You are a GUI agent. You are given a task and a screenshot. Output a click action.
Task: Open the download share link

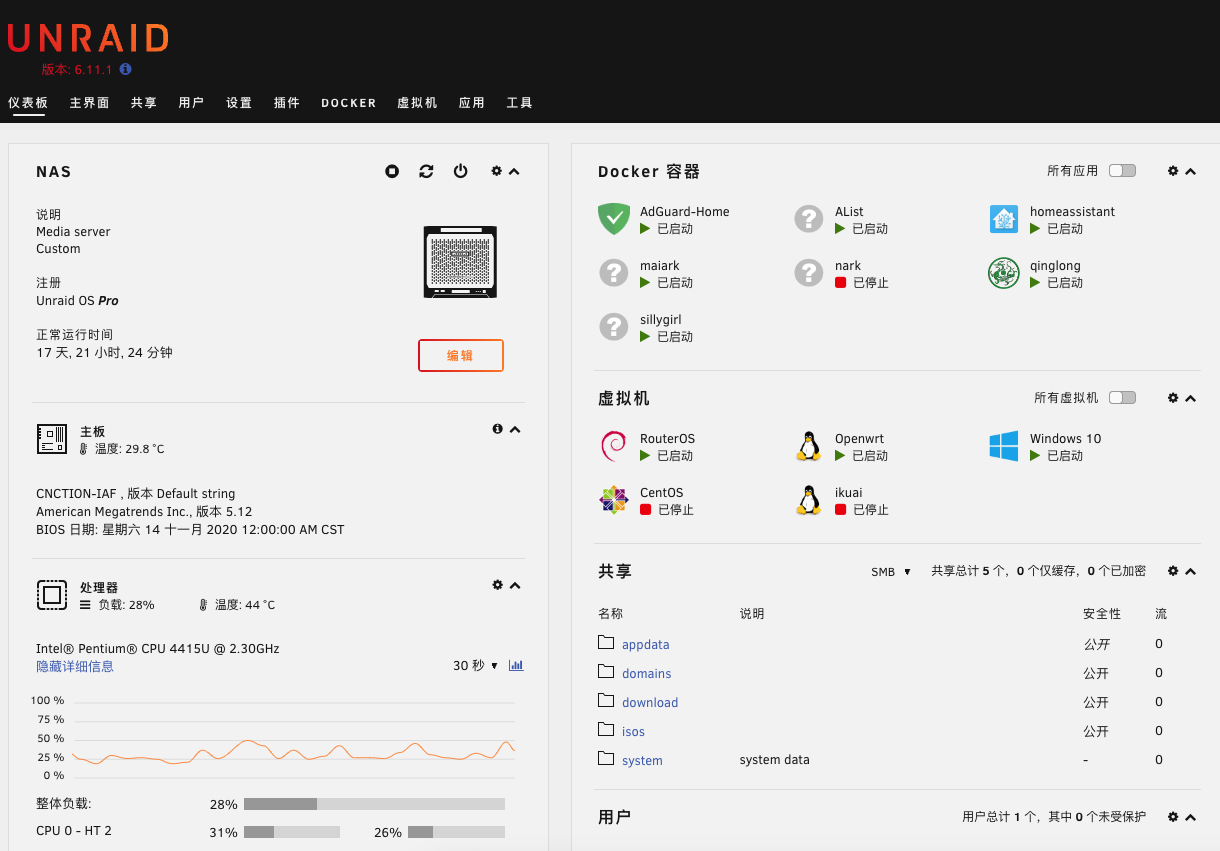(650, 703)
